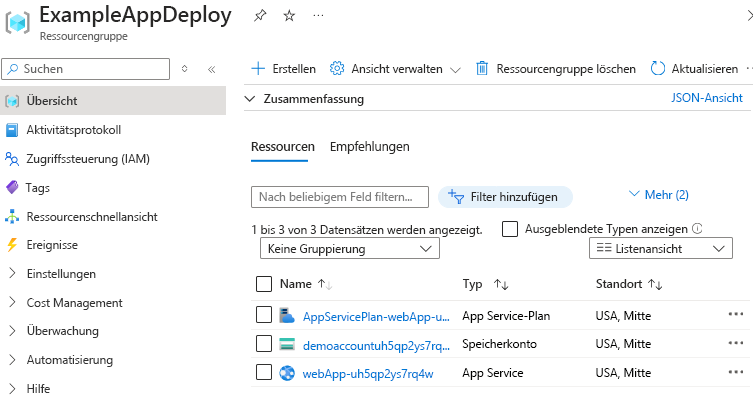
Task: Check the AppServicePlan-webApp row checkbox
Action: [x=264, y=315]
